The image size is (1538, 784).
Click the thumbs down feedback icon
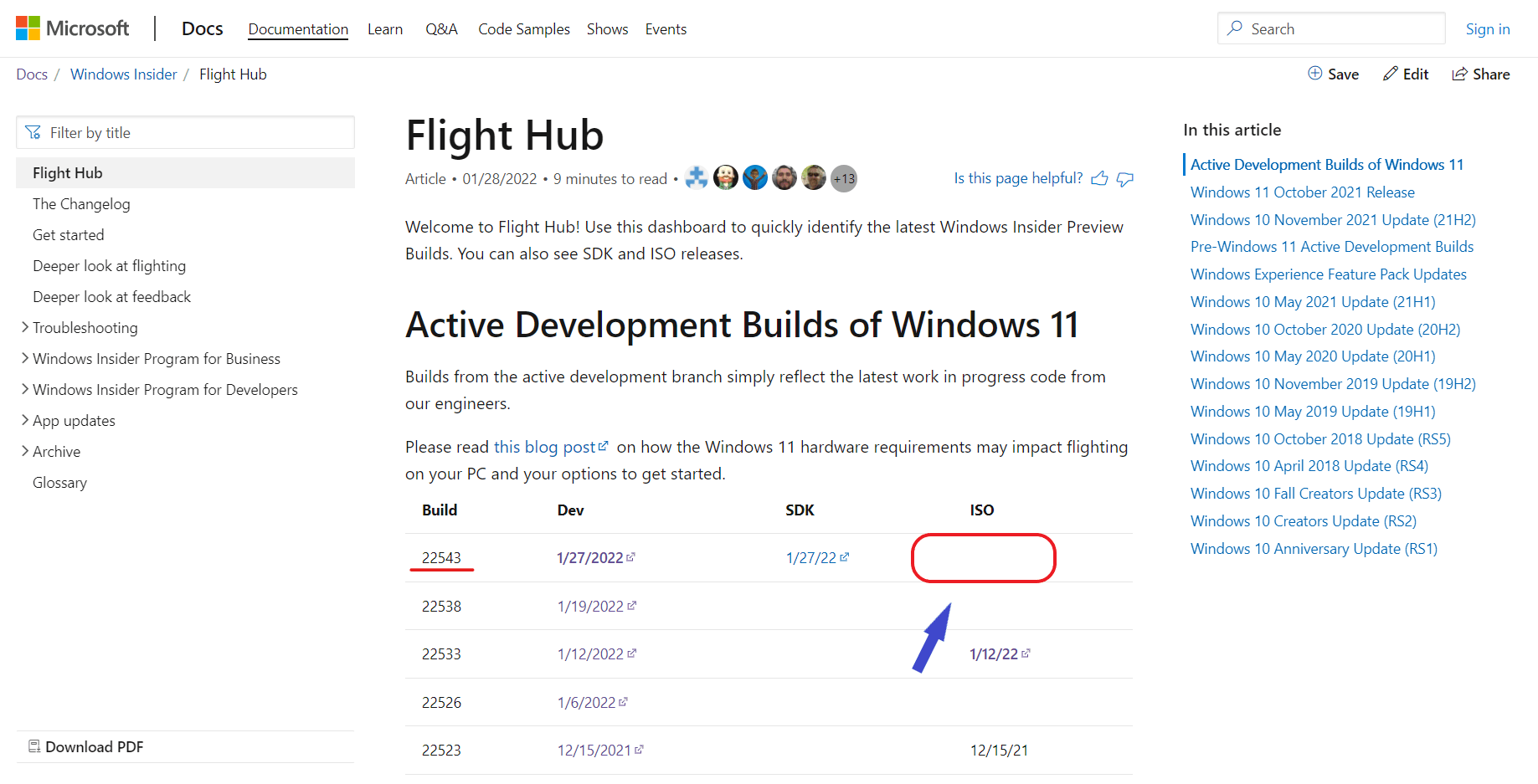pos(1125,179)
